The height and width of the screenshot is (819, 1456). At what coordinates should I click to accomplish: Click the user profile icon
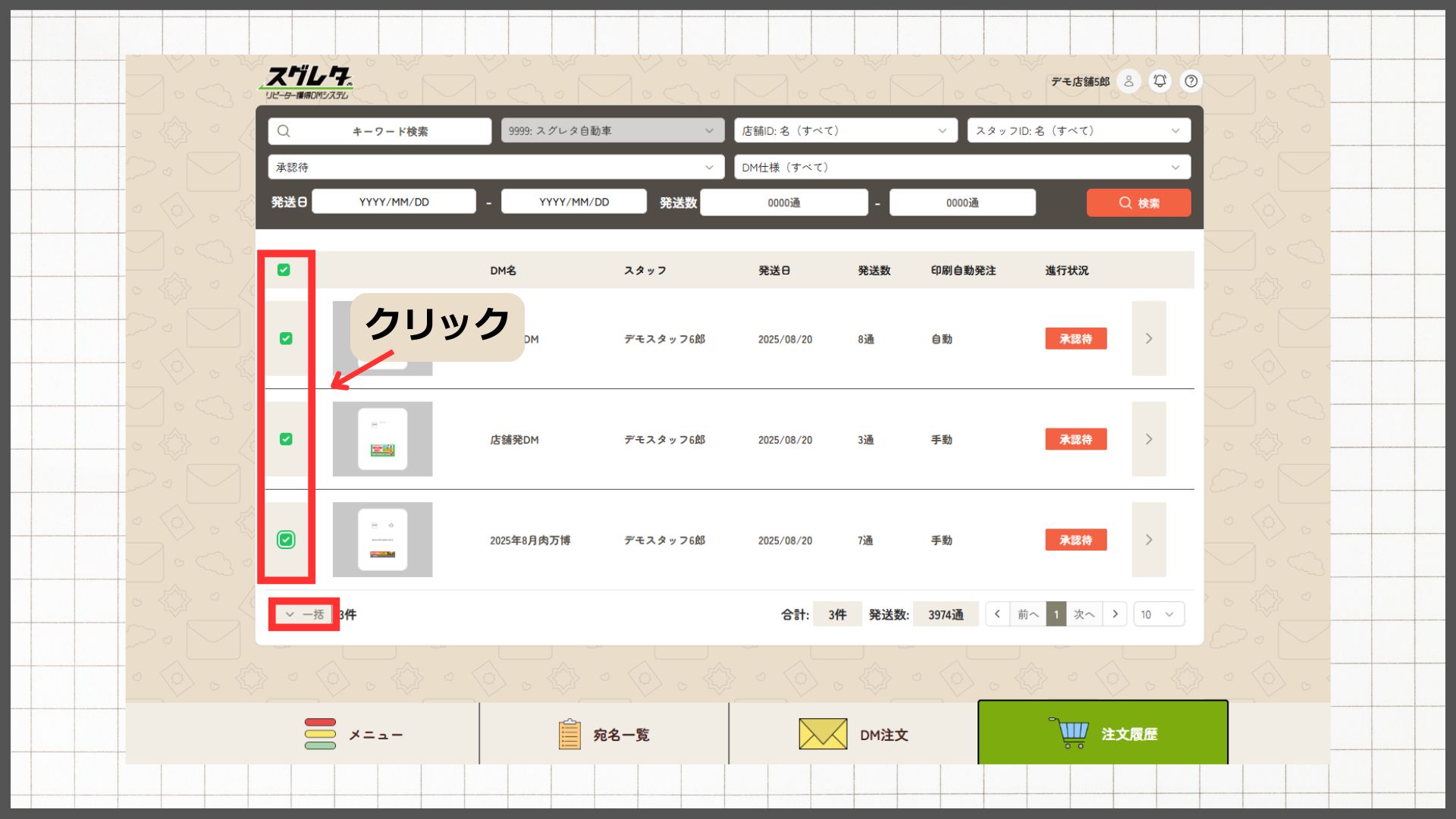[x=1128, y=81]
